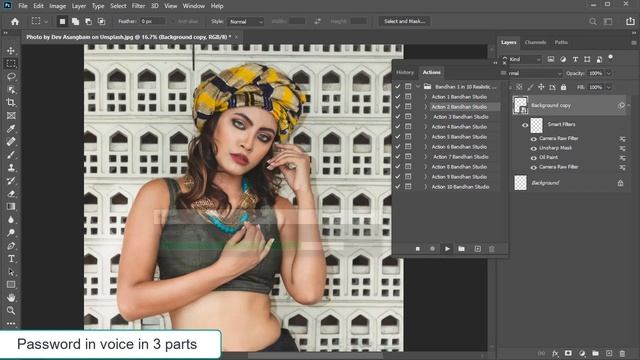Hide the Oil Paint filter
Viewport: 640px width, 360px height.
coord(533,158)
